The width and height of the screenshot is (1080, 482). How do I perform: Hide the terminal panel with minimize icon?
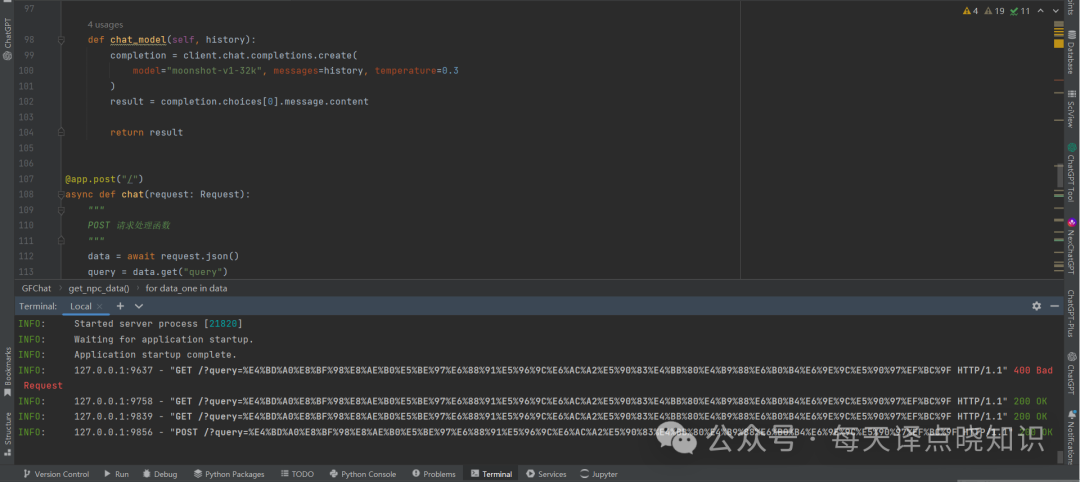coord(1054,306)
